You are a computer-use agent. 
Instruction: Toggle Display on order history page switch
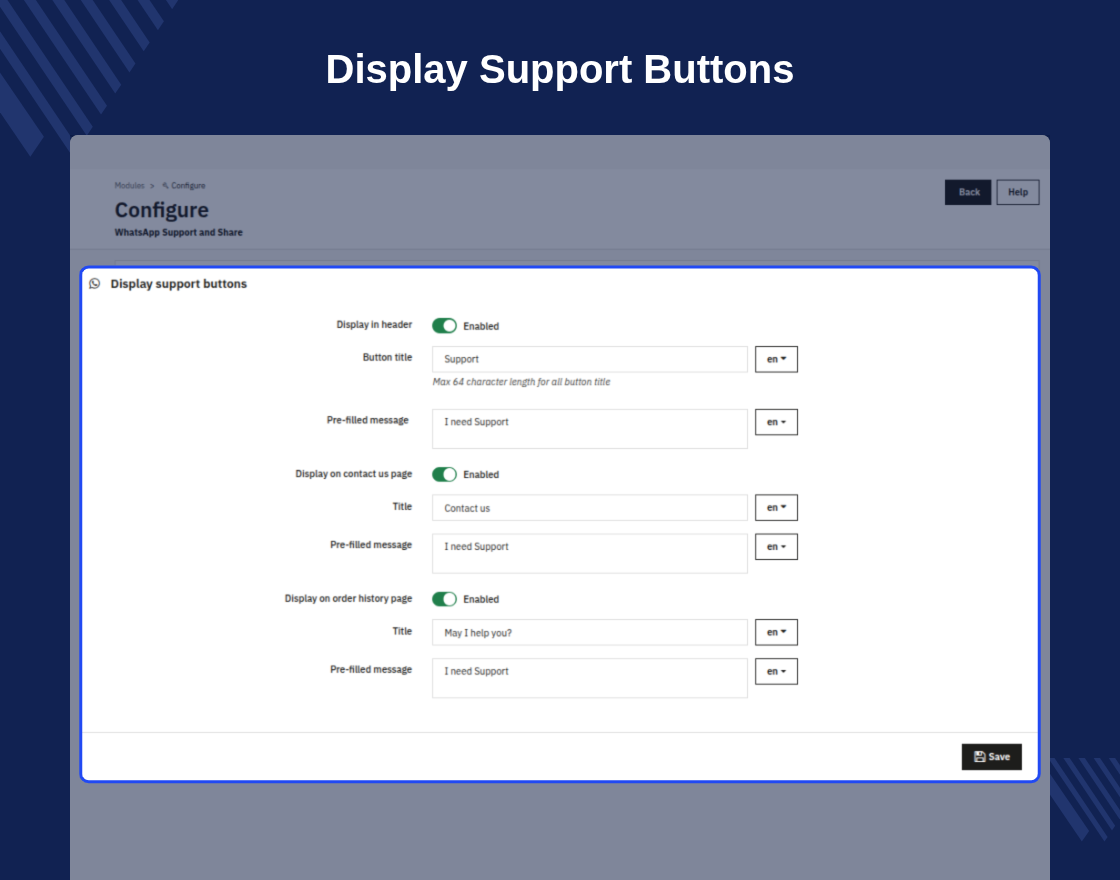point(444,599)
